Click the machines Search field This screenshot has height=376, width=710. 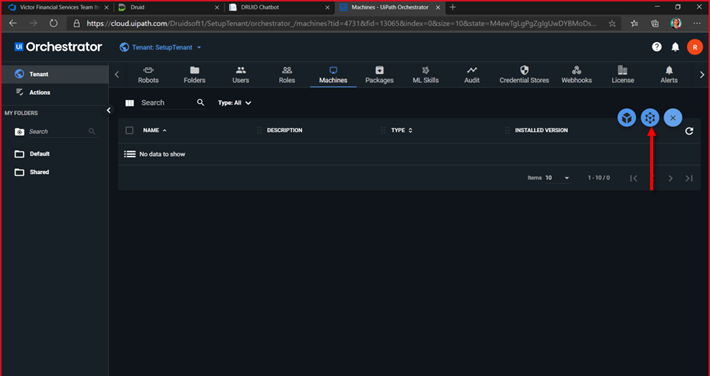point(167,103)
